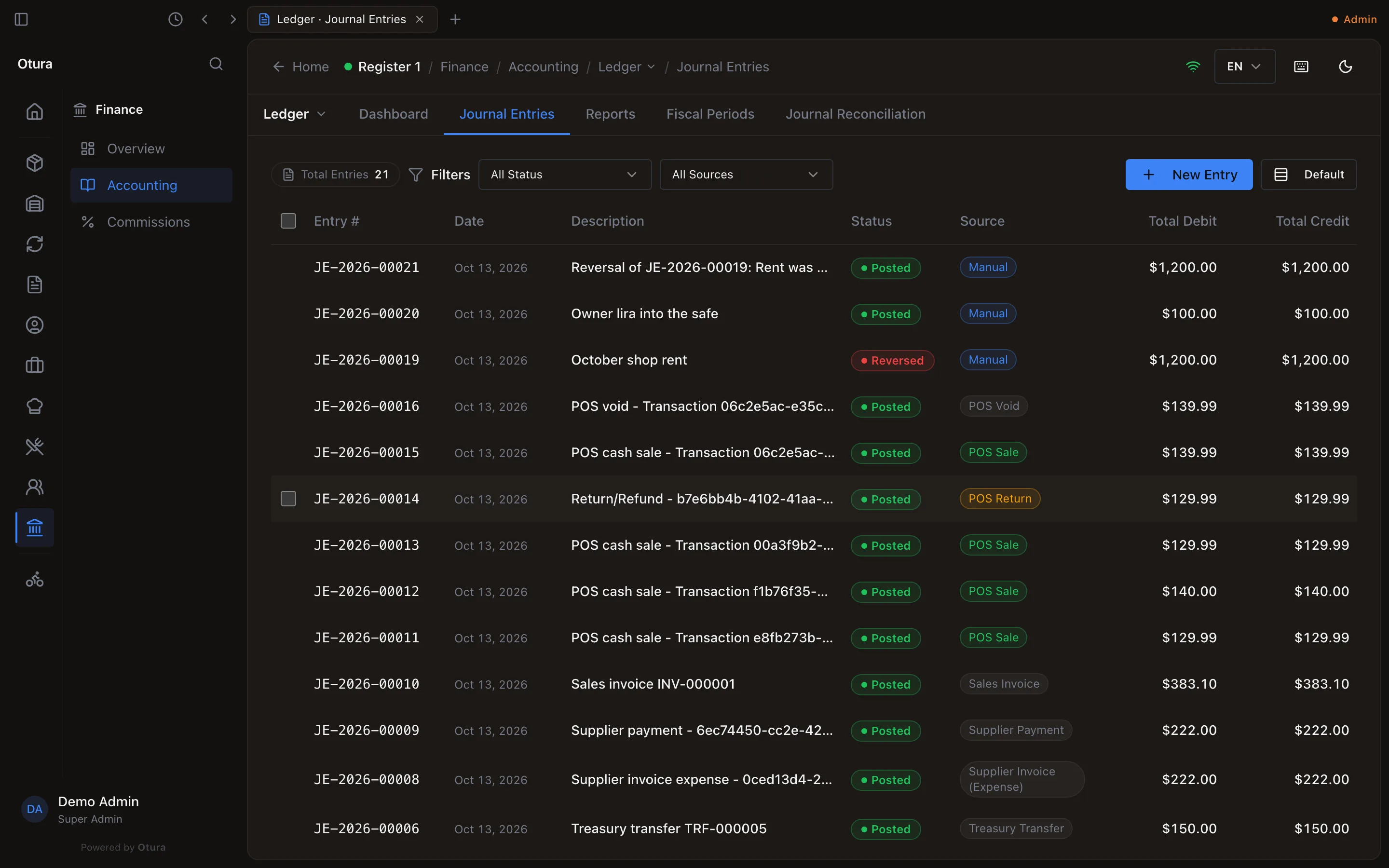Open the Accounting breadcrumb link

pyautogui.click(x=543, y=67)
